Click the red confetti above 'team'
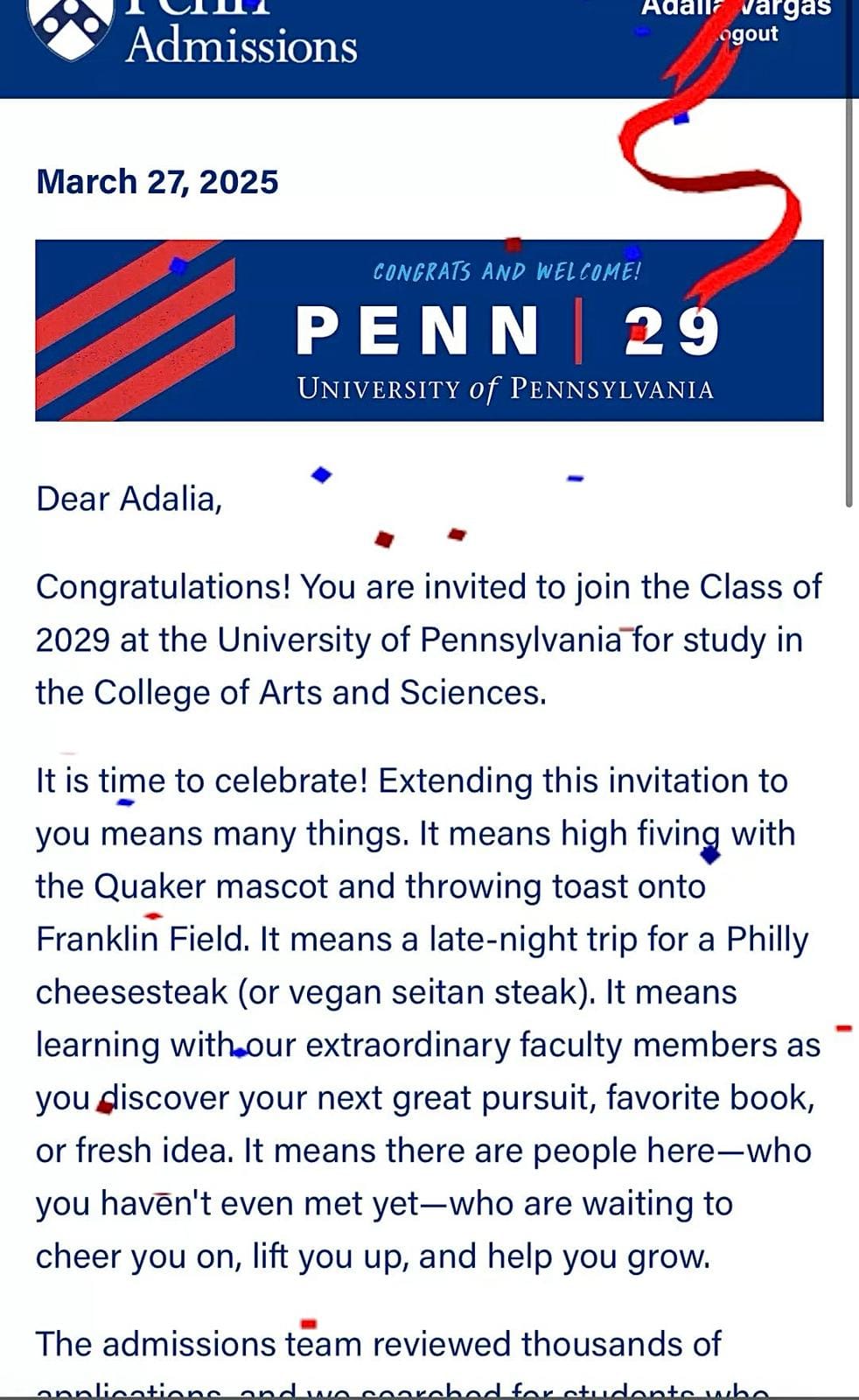Screen dimensions: 859x1400 [x=308, y=1324]
